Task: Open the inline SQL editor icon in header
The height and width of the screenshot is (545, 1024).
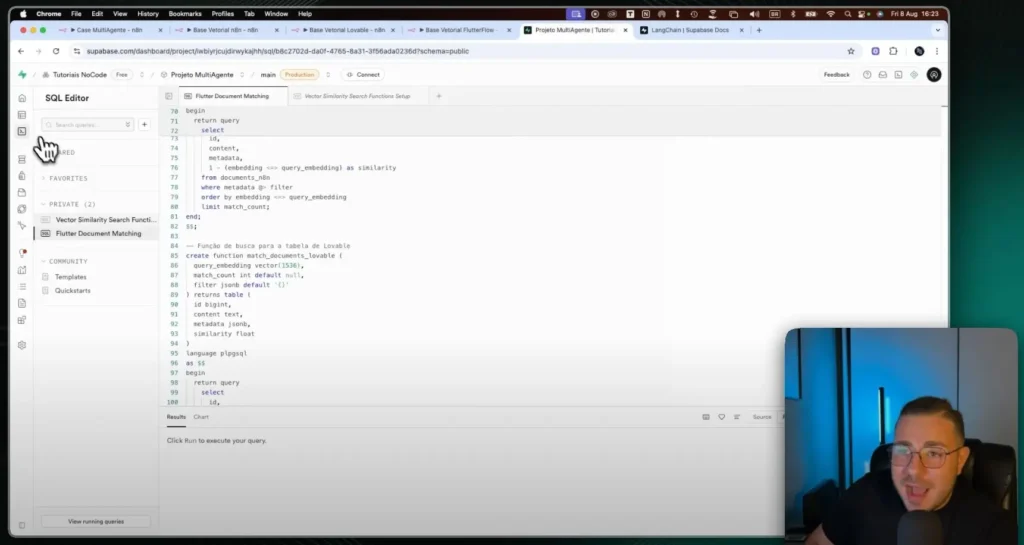Action: (898, 75)
